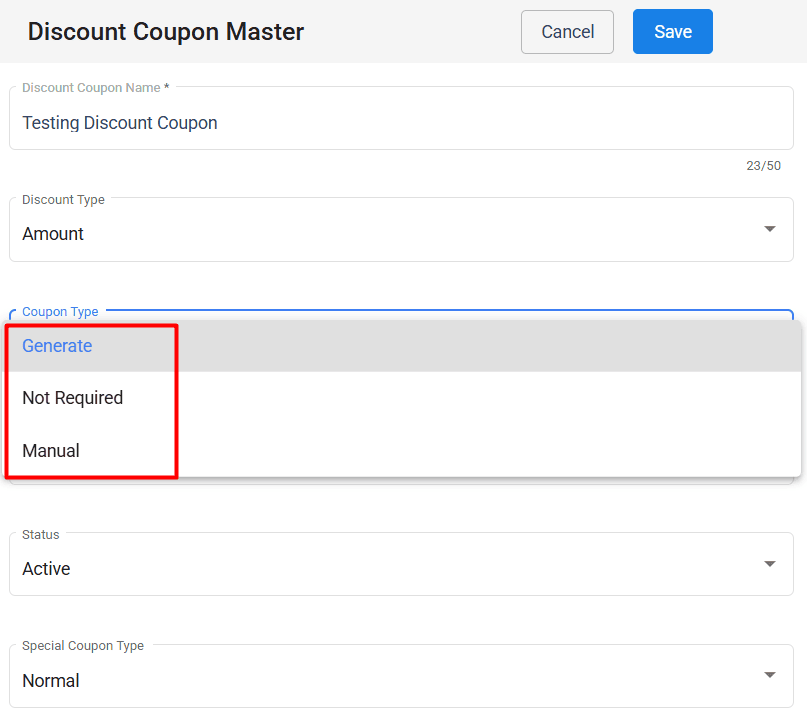Click the Status dropdown arrow icon

(770, 564)
